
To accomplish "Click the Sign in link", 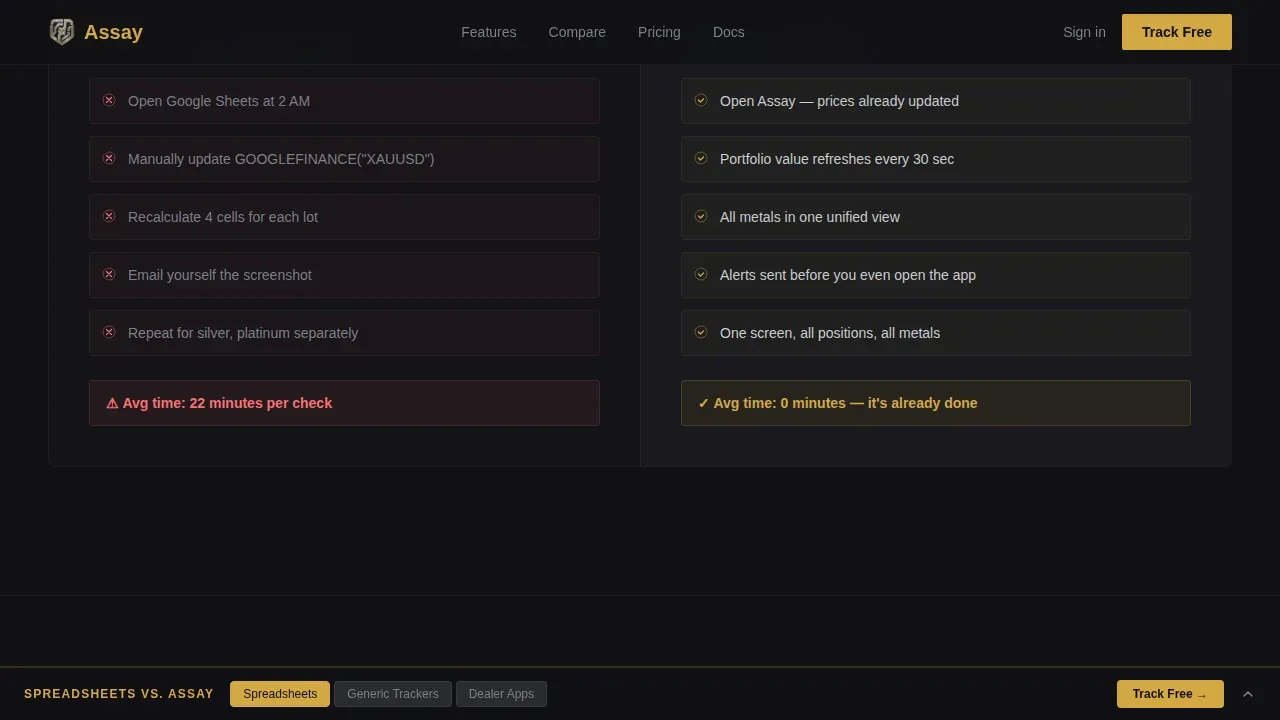I will 1084,32.
